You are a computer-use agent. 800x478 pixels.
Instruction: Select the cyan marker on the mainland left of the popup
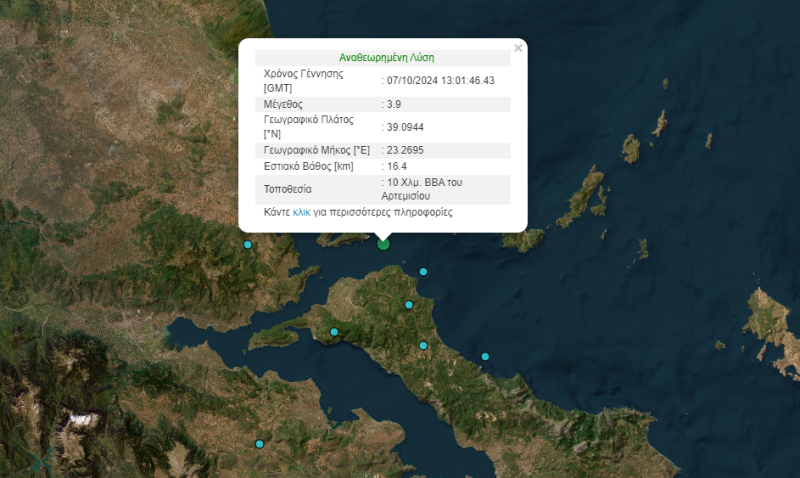click(x=247, y=244)
